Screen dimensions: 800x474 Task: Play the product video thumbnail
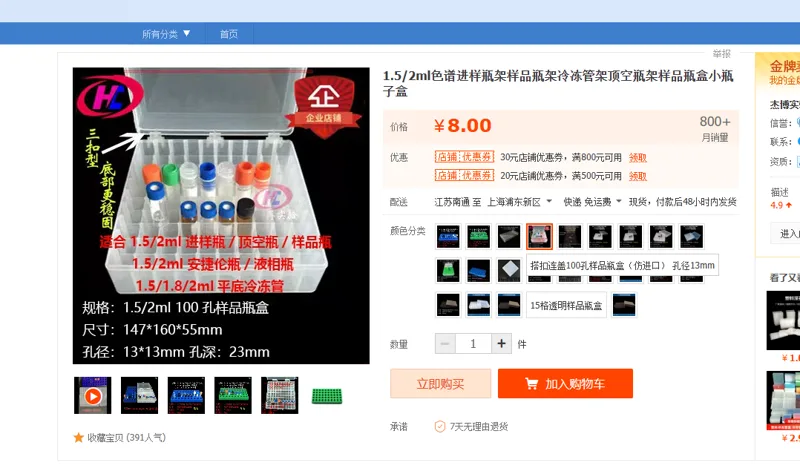(x=92, y=395)
